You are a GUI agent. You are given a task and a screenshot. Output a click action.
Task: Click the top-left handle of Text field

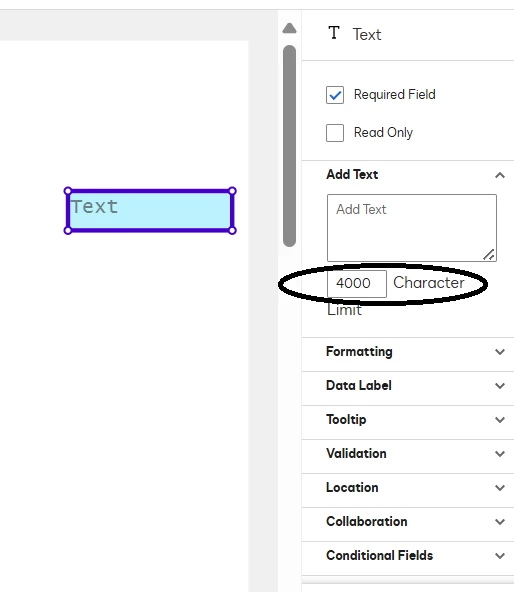(68, 191)
